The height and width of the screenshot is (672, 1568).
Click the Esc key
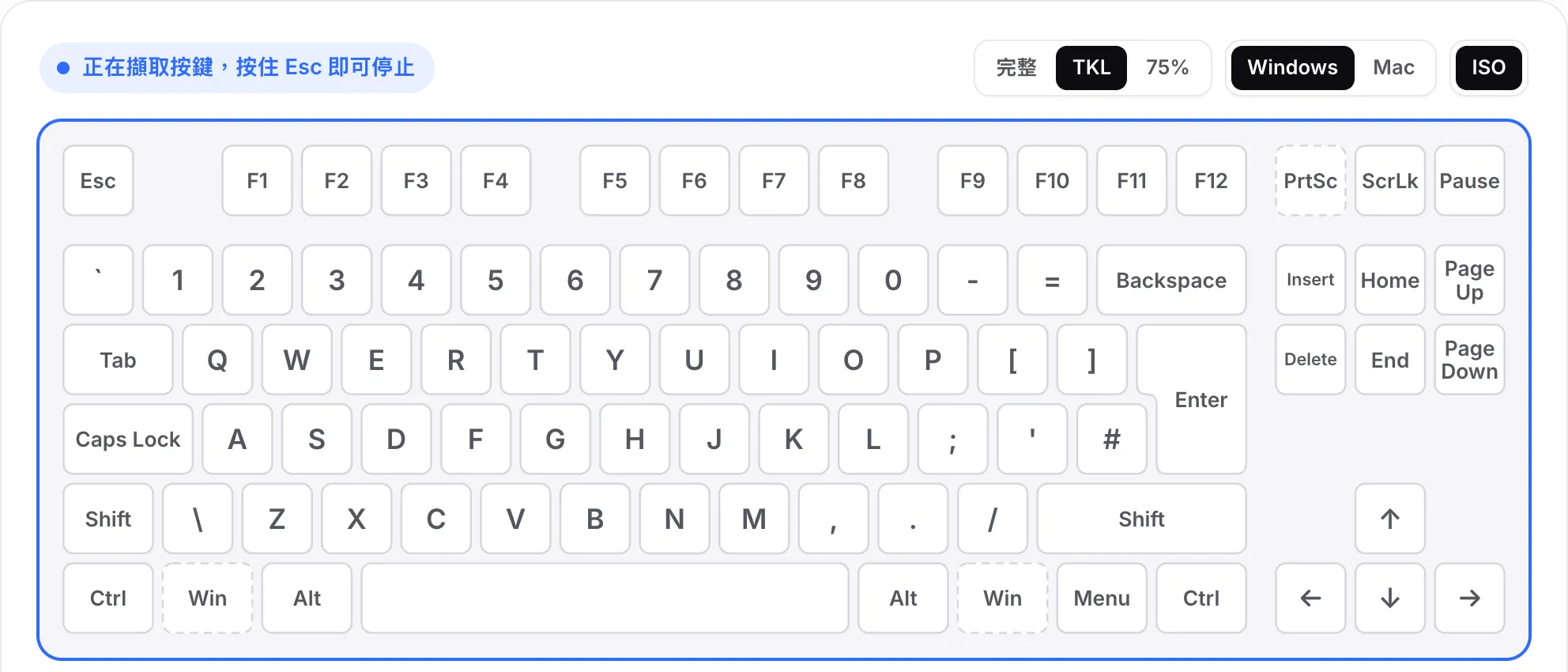(x=98, y=180)
